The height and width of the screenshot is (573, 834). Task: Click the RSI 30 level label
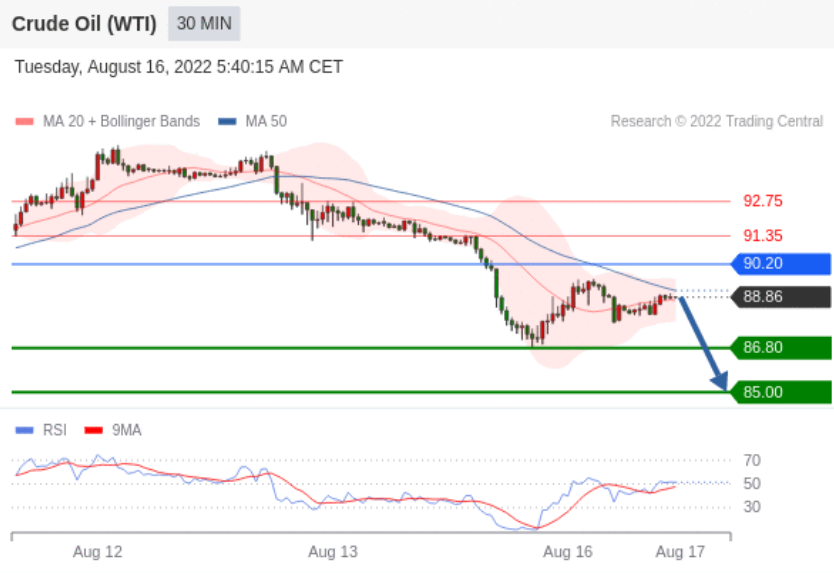[x=752, y=506]
